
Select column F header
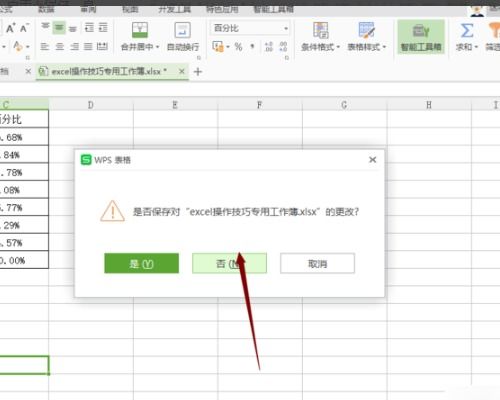pos(260,105)
